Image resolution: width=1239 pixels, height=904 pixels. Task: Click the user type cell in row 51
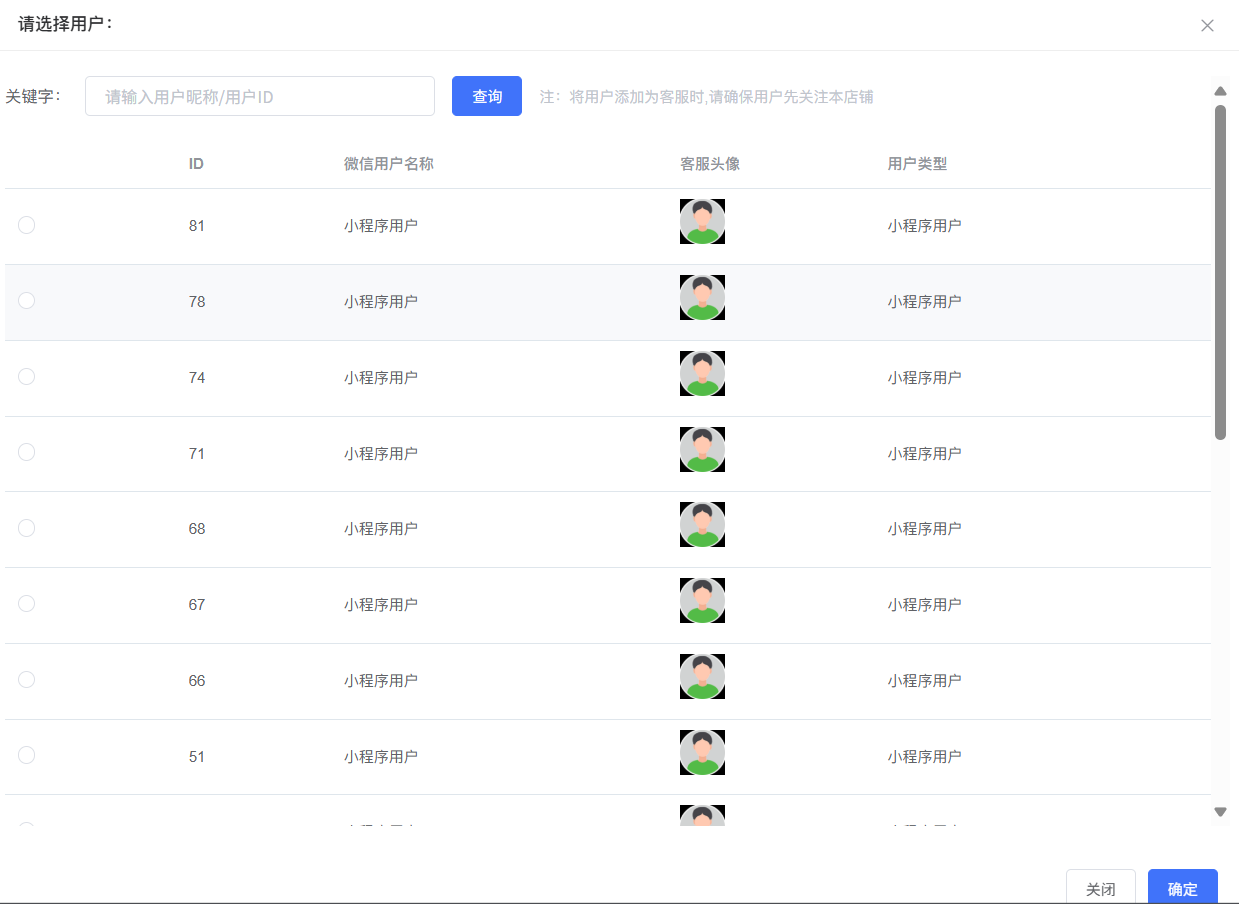tap(924, 757)
